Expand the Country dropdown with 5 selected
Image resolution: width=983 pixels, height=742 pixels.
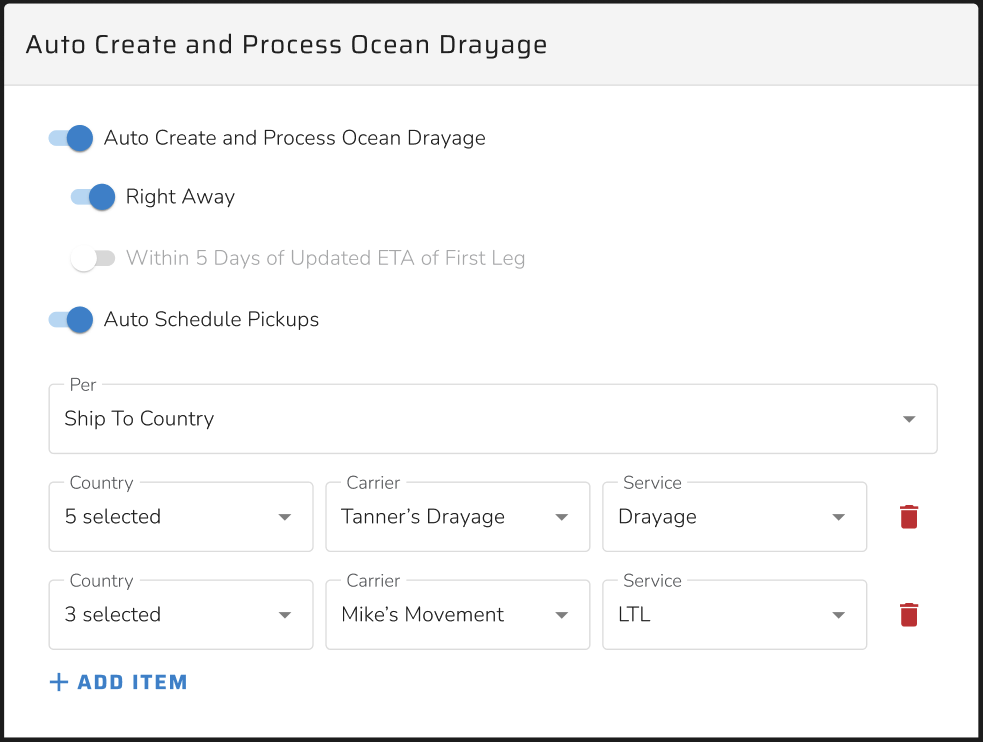tap(180, 517)
